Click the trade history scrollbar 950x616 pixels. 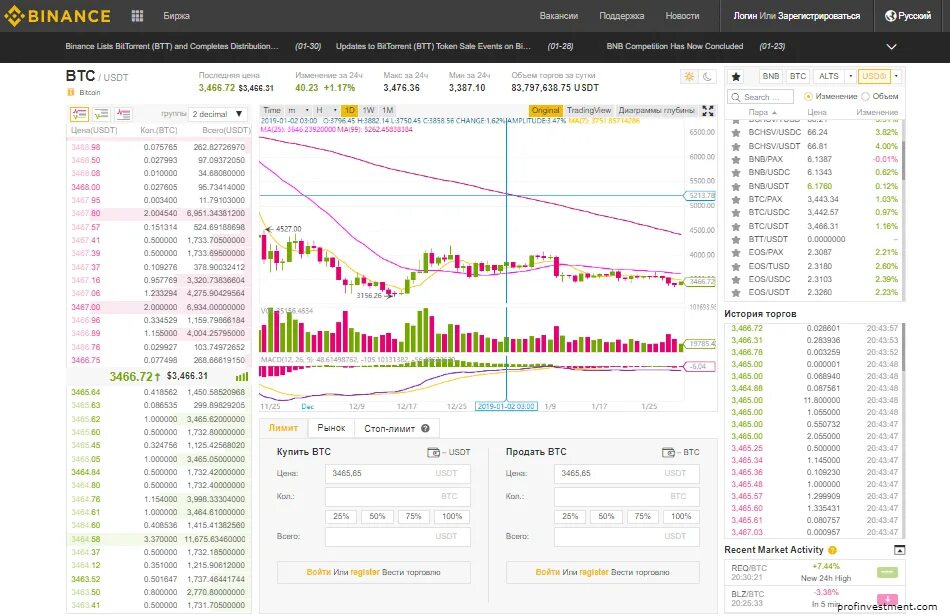coord(903,348)
